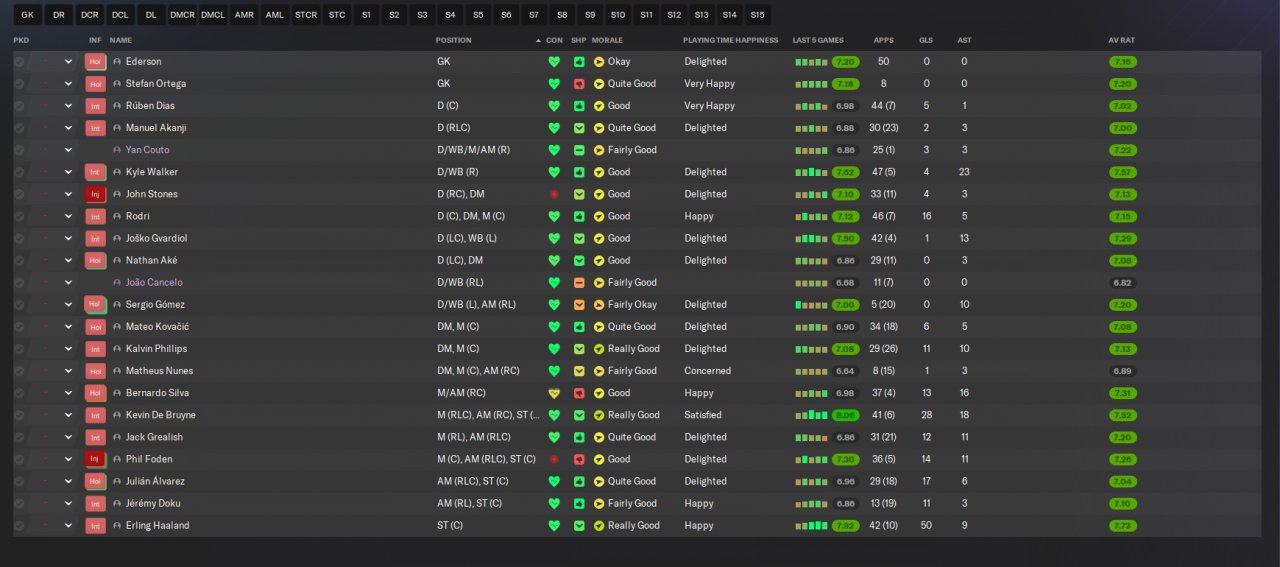Toggle the picked checkbox for Stefan Ortega
The height and width of the screenshot is (567, 1280).
coord(19,84)
